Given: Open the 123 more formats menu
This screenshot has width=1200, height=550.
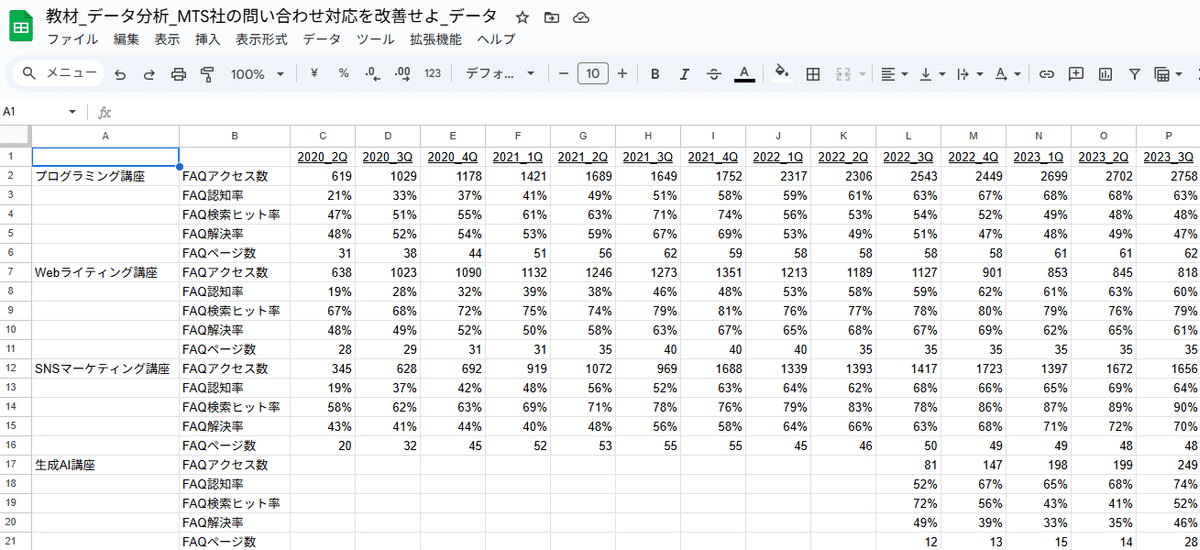Looking at the screenshot, I should point(433,74).
